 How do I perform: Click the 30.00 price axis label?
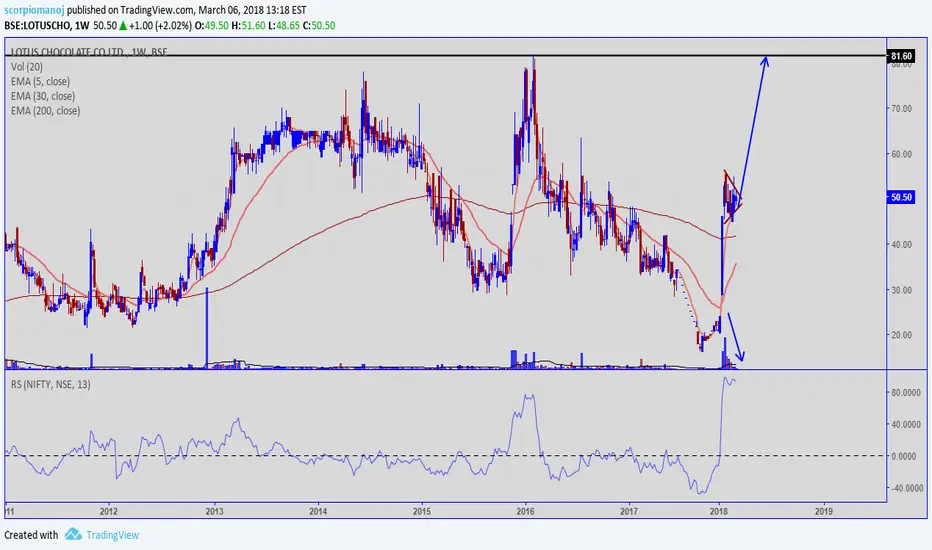(x=901, y=290)
